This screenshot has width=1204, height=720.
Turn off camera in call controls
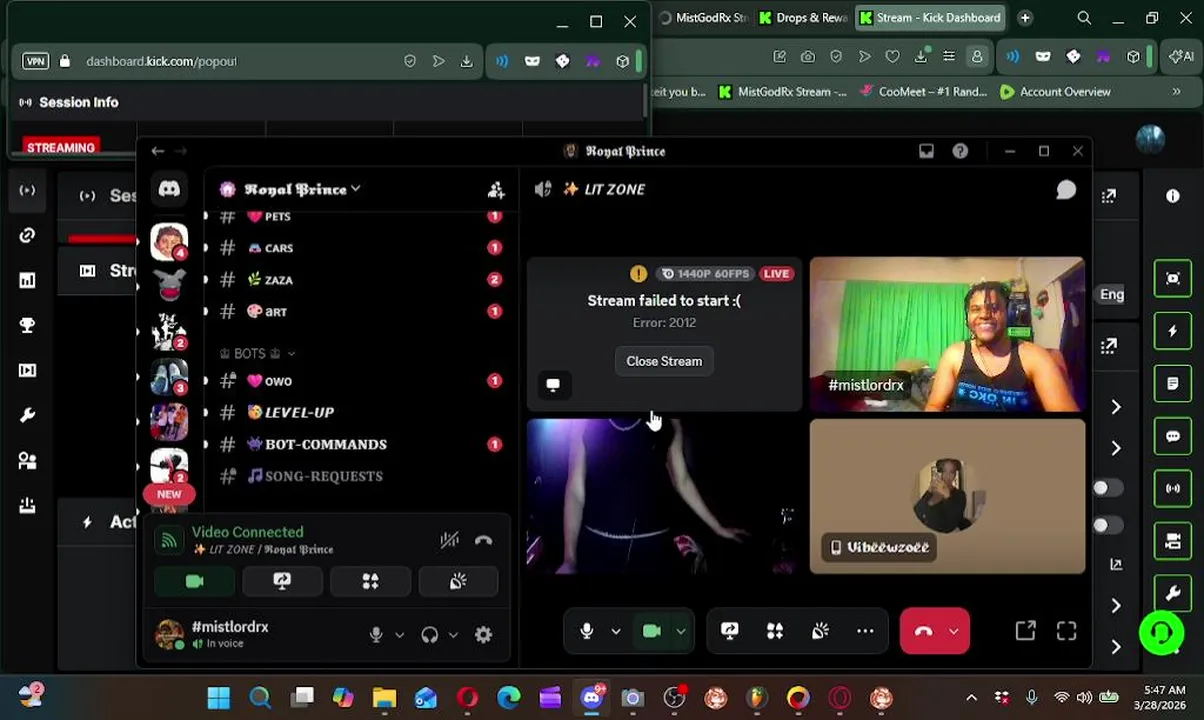652,631
